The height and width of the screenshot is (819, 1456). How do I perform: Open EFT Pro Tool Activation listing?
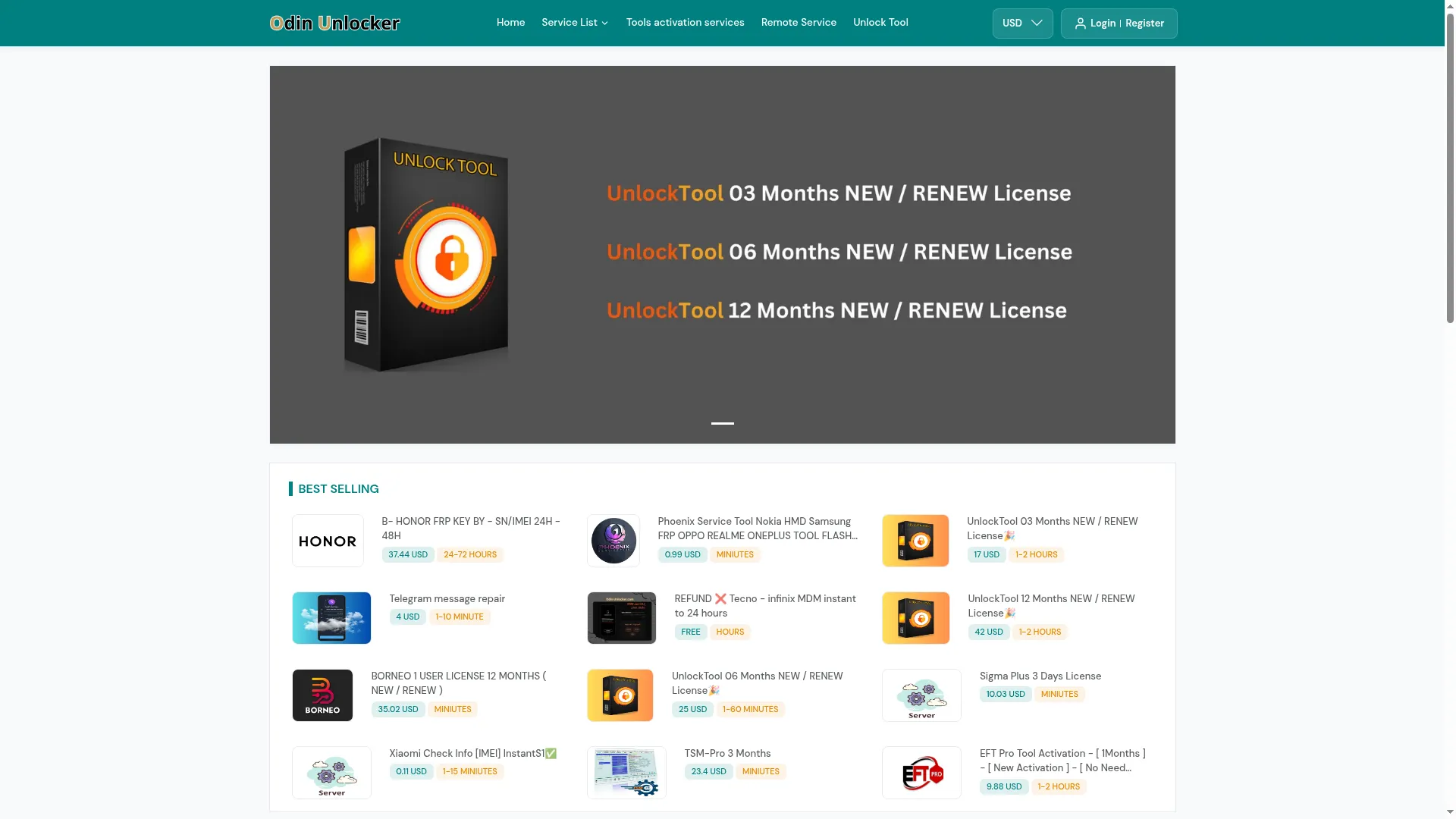(1062, 761)
